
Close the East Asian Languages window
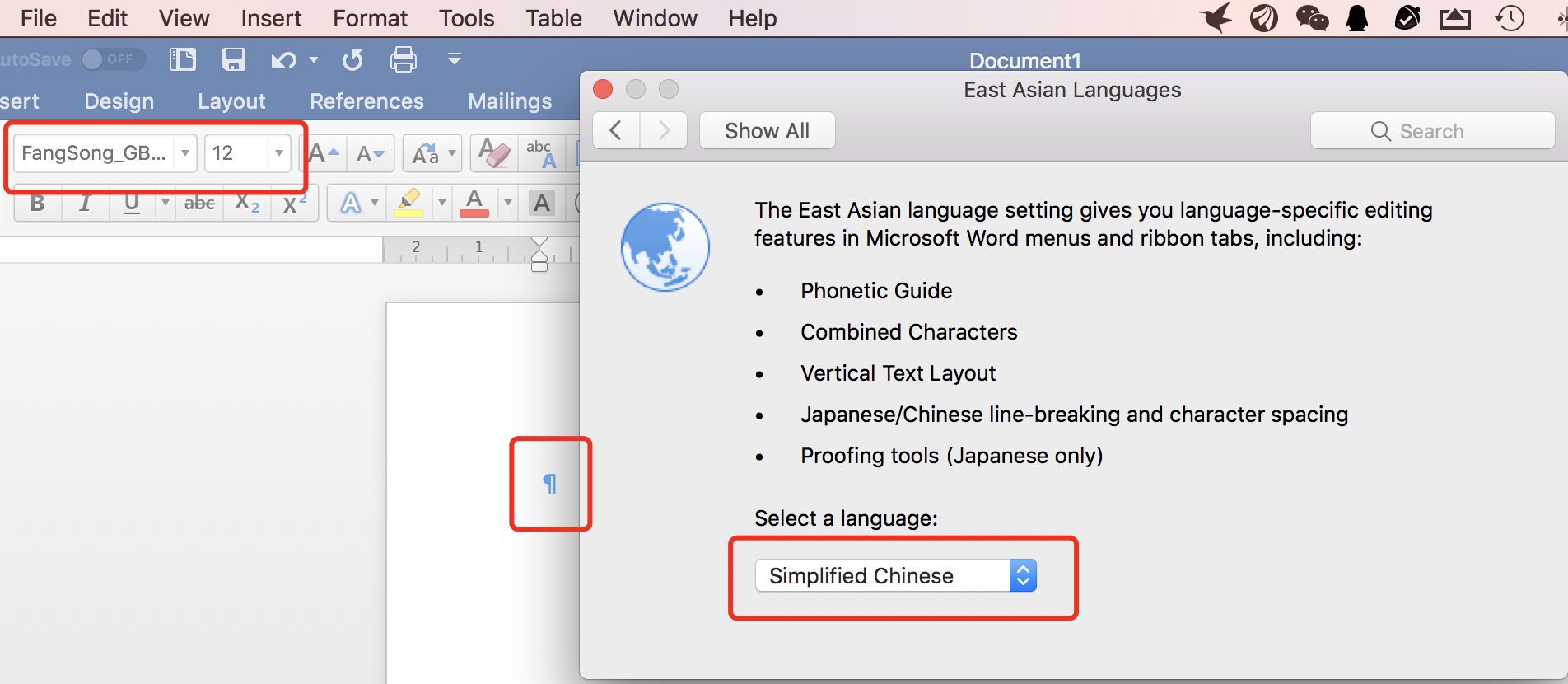pyautogui.click(x=603, y=89)
